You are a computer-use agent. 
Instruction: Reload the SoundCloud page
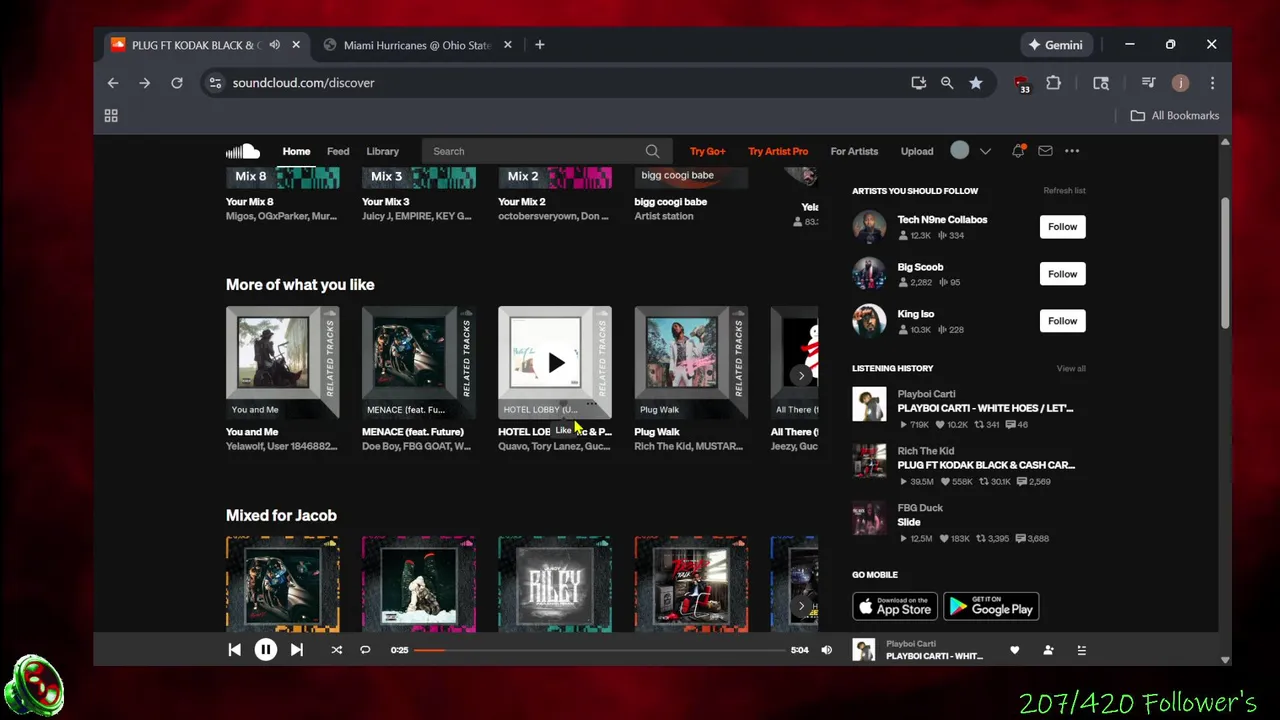tap(177, 83)
